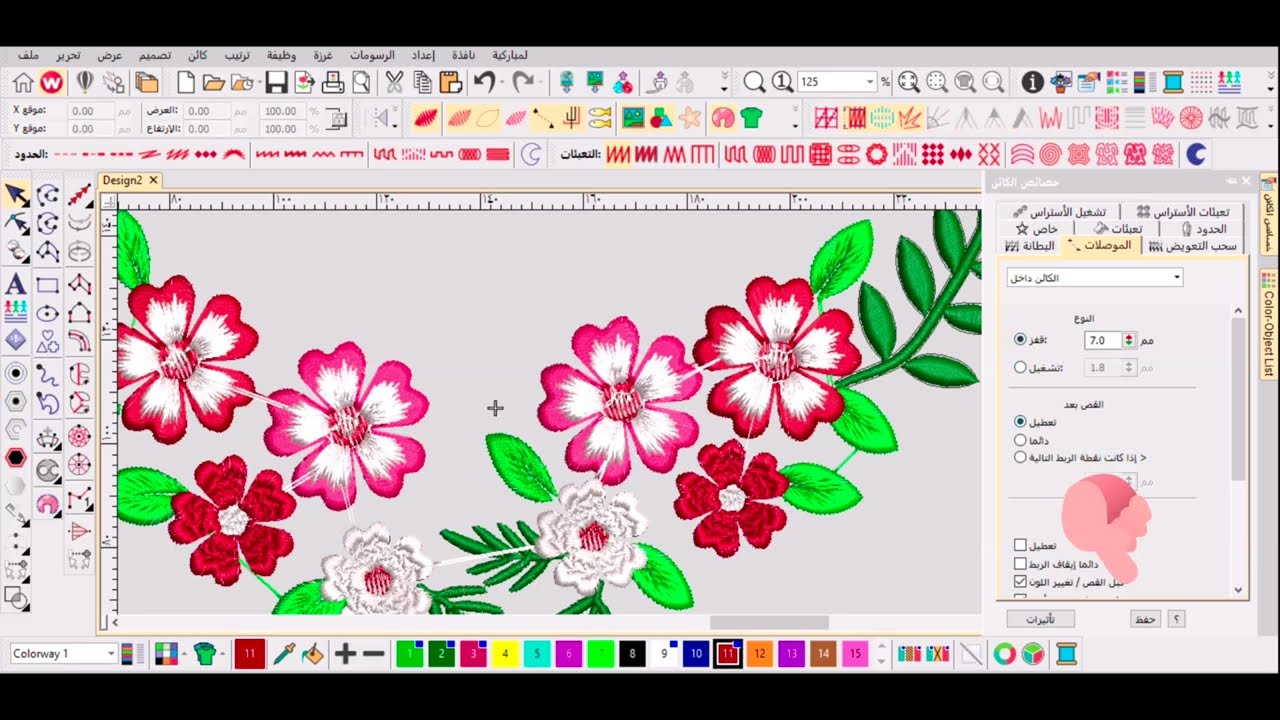Open the zoom percentage dropdown
This screenshot has width=1280, height=720.
870,82
